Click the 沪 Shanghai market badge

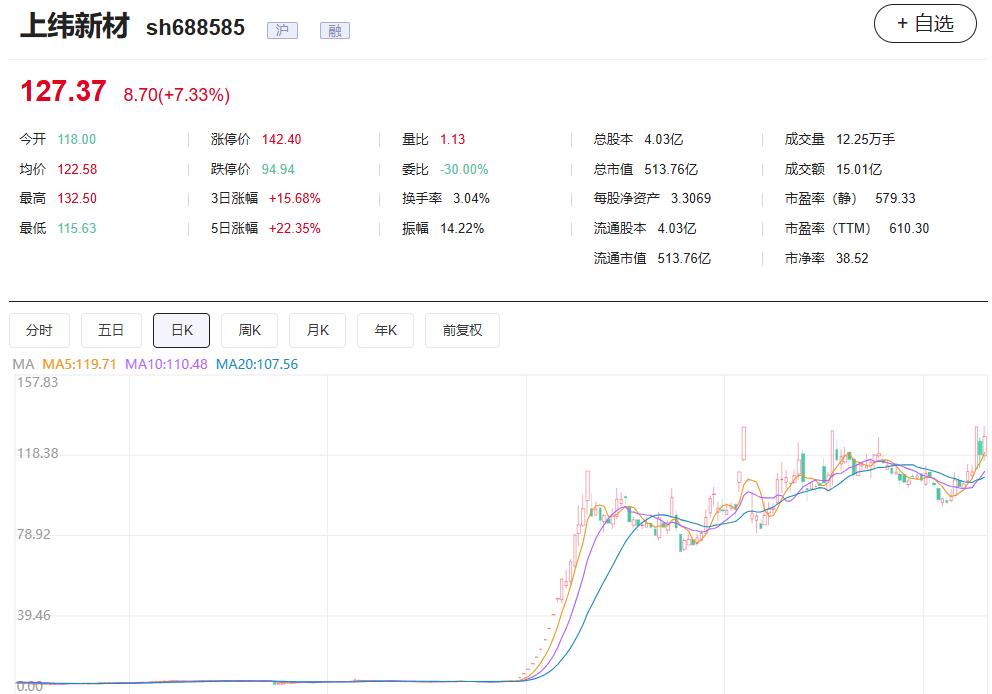click(x=282, y=30)
